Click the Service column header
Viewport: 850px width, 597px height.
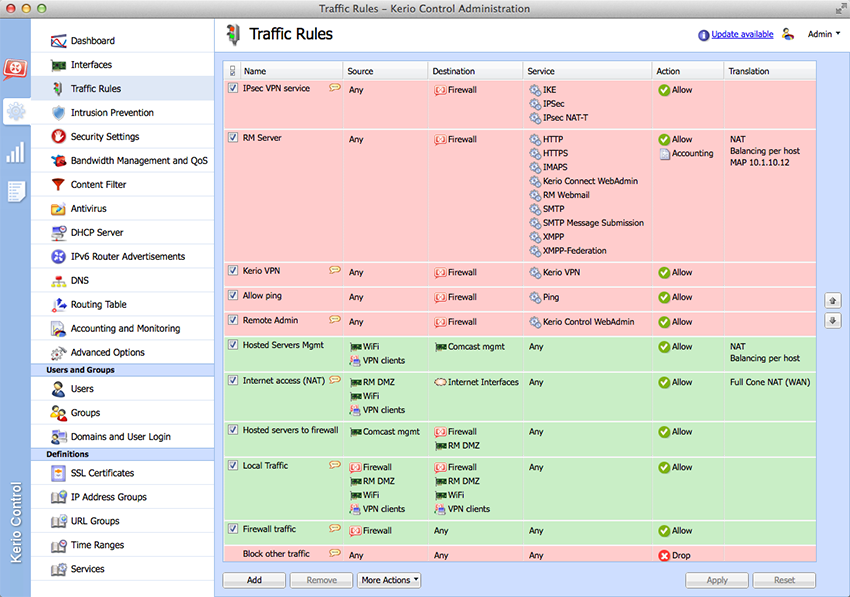point(587,71)
